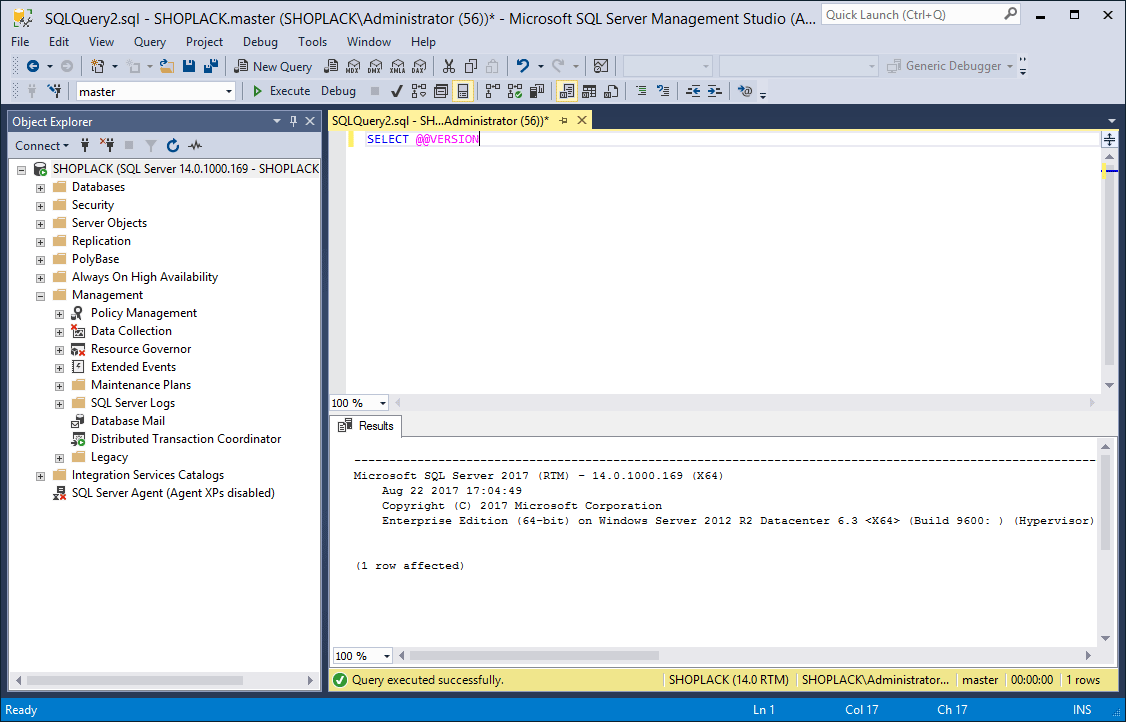
Task: Expand the Databases node
Action: [x=41, y=188]
